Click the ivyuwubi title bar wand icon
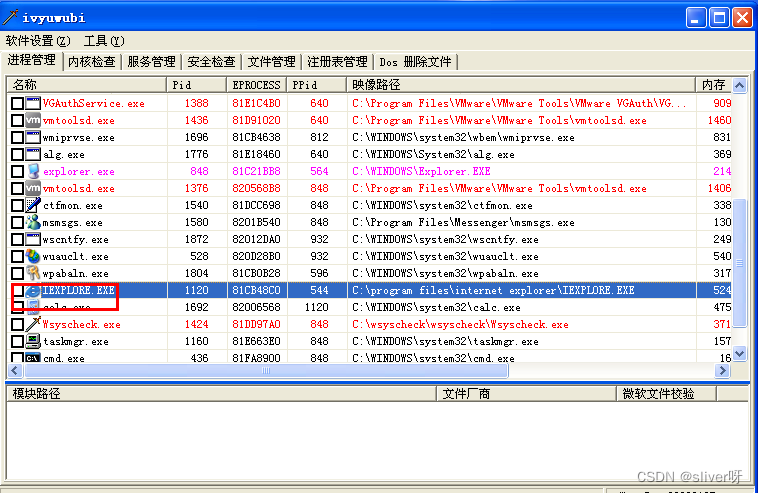The image size is (758, 493). tap(10, 17)
